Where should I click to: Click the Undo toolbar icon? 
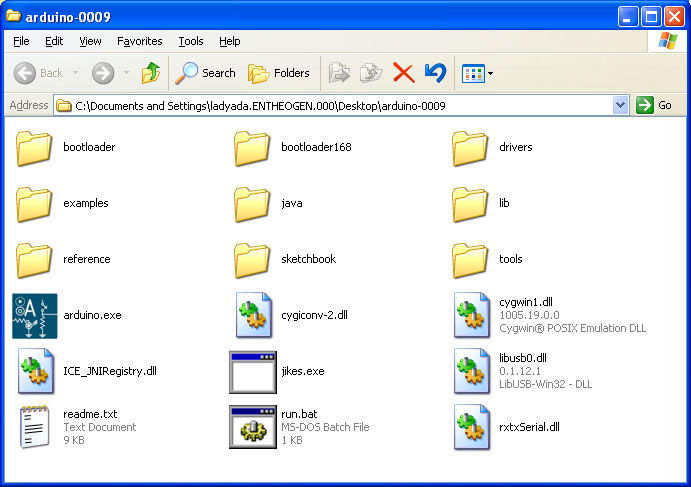tap(435, 73)
